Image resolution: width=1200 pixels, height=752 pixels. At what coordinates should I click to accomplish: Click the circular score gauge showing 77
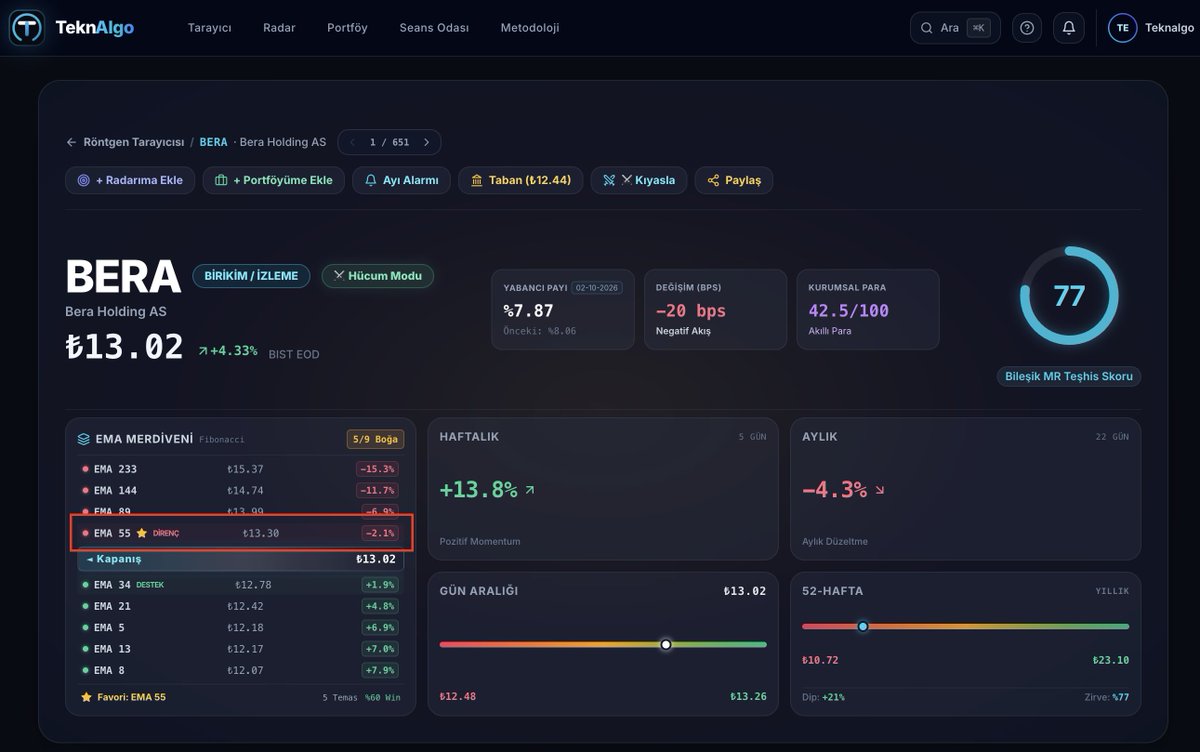(x=1069, y=296)
